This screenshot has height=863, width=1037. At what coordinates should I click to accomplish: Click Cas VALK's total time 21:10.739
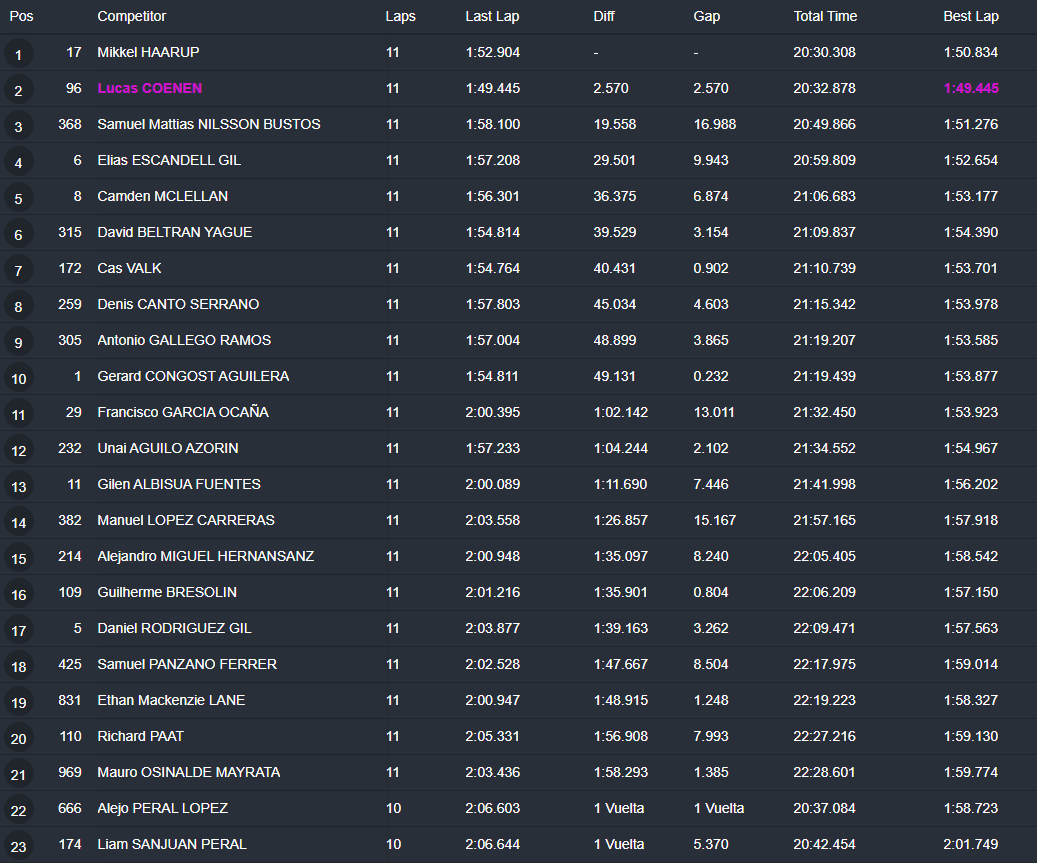(x=824, y=268)
